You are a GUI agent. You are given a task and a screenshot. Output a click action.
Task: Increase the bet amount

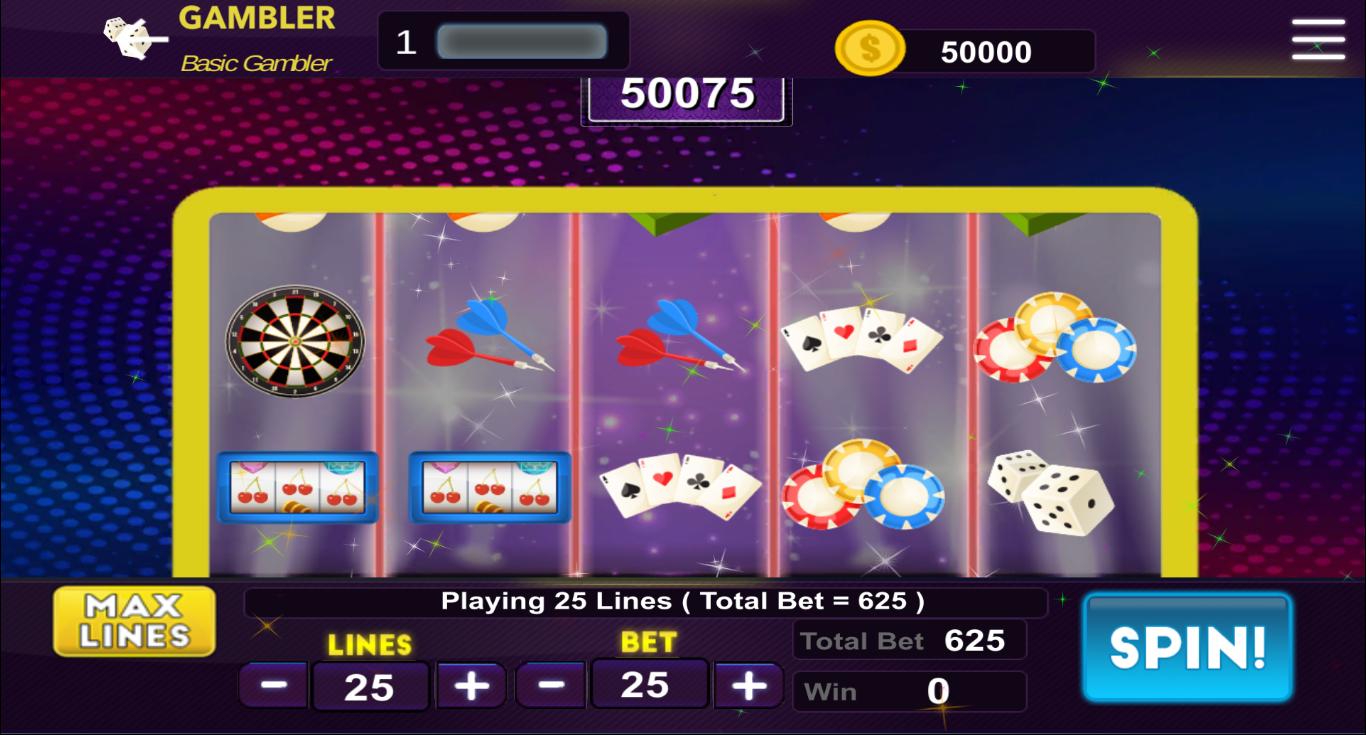749,685
